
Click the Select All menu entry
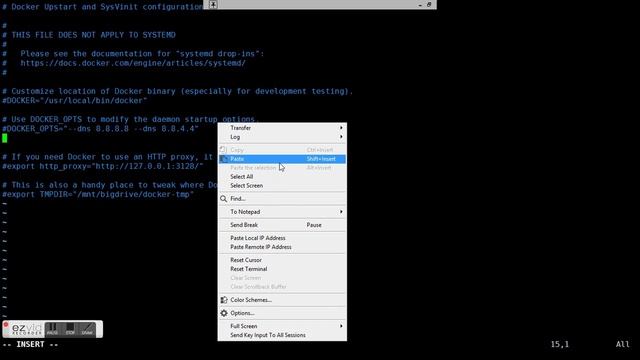click(x=282, y=177)
